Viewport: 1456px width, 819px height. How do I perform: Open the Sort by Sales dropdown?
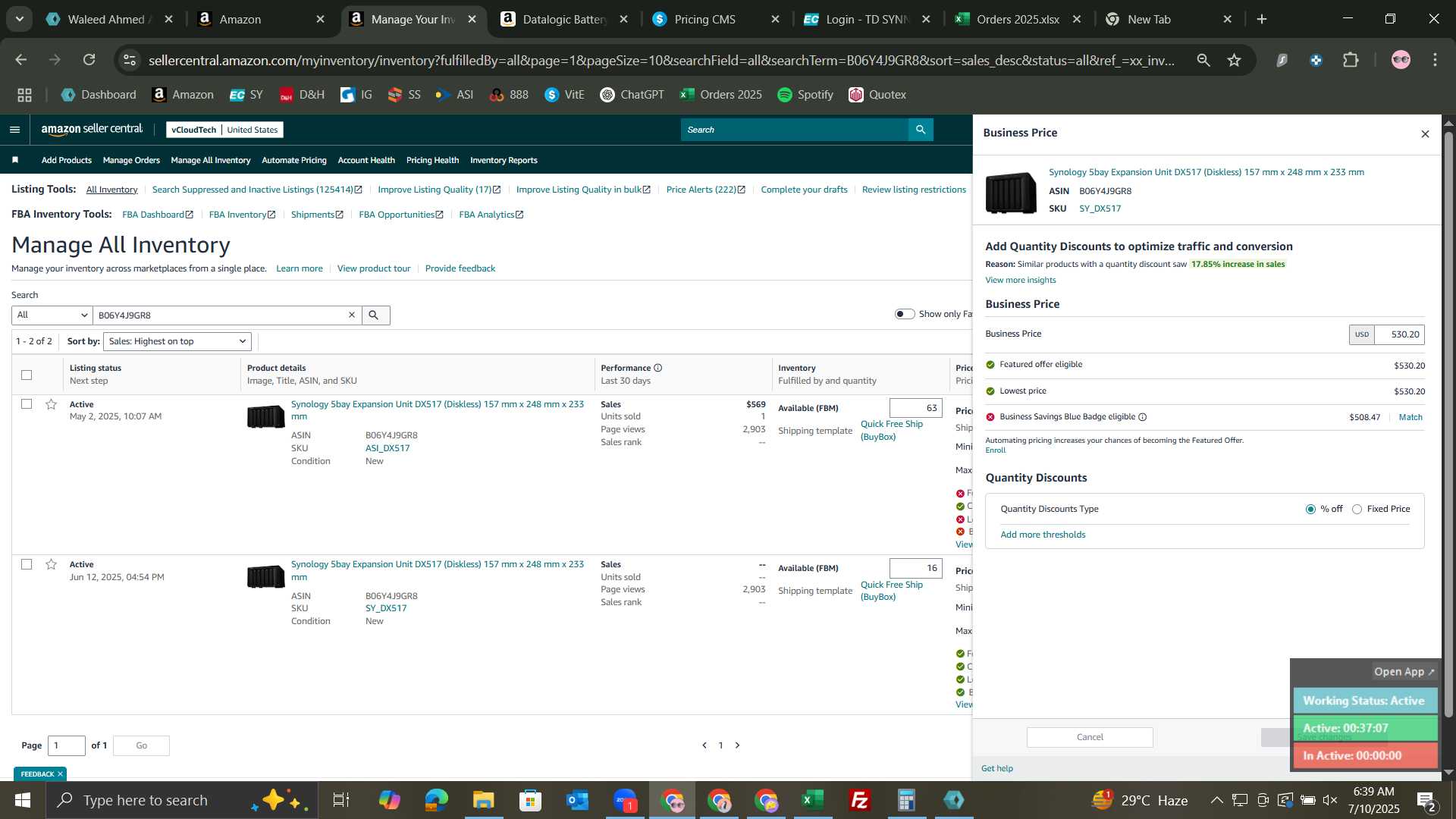[x=177, y=341]
